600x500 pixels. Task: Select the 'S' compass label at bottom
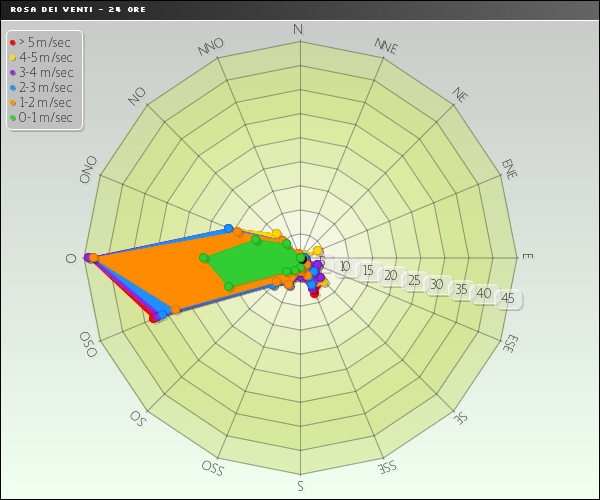tap(299, 486)
